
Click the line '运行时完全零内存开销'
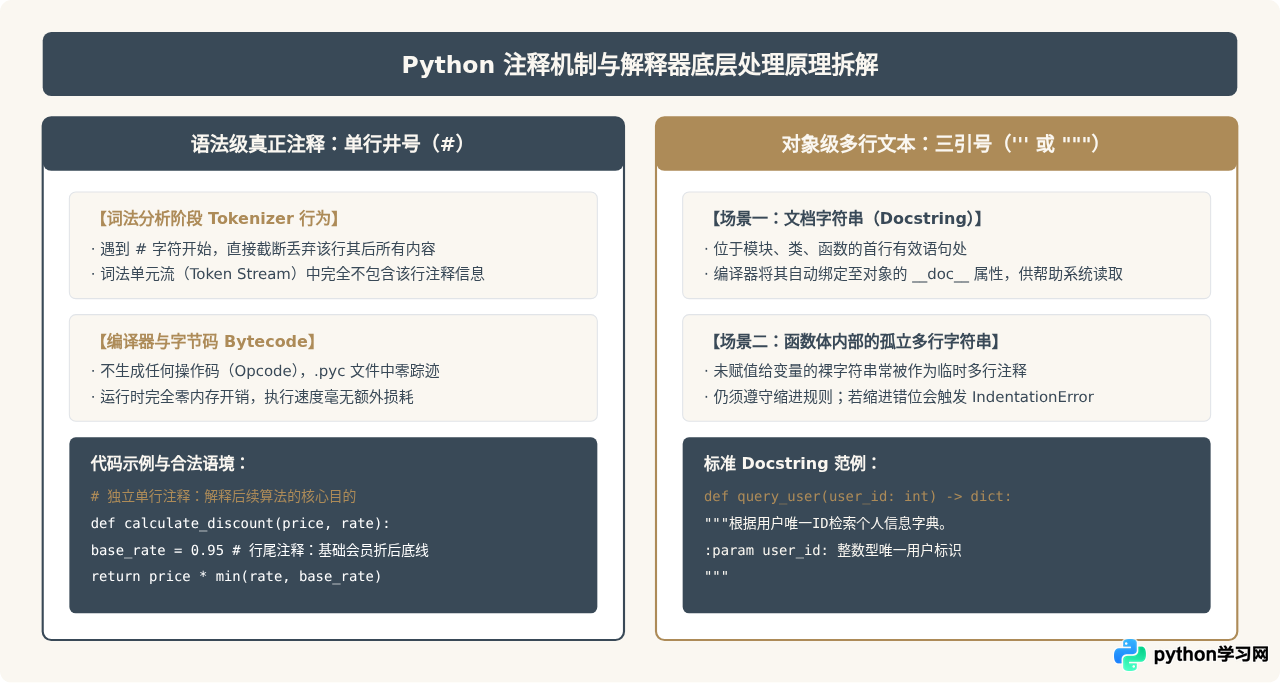point(251,397)
